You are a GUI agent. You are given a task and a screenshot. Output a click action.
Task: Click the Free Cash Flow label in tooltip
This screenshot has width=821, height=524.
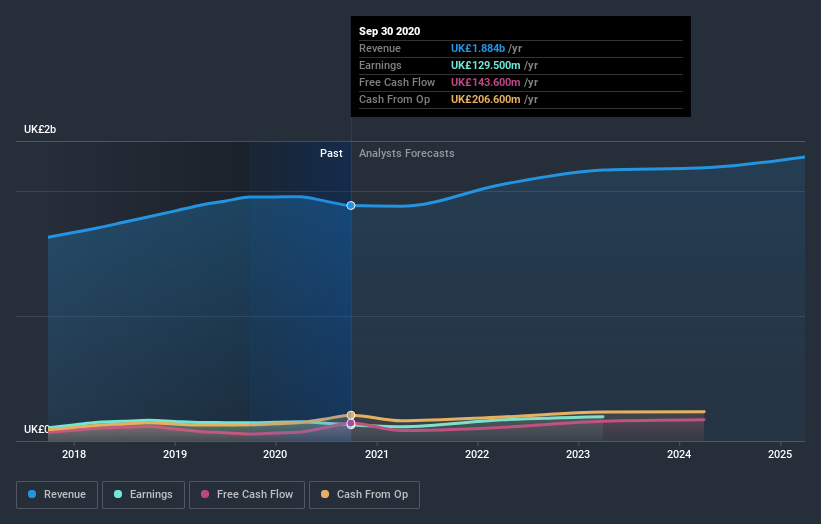[x=397, y=82]
